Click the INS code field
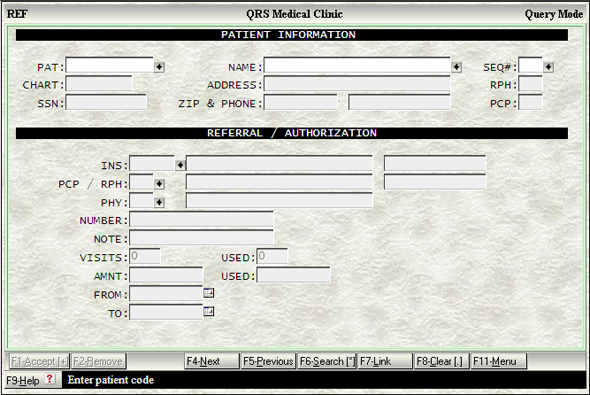The height and width of the screenshot is (395, 590). coord(152,164)
